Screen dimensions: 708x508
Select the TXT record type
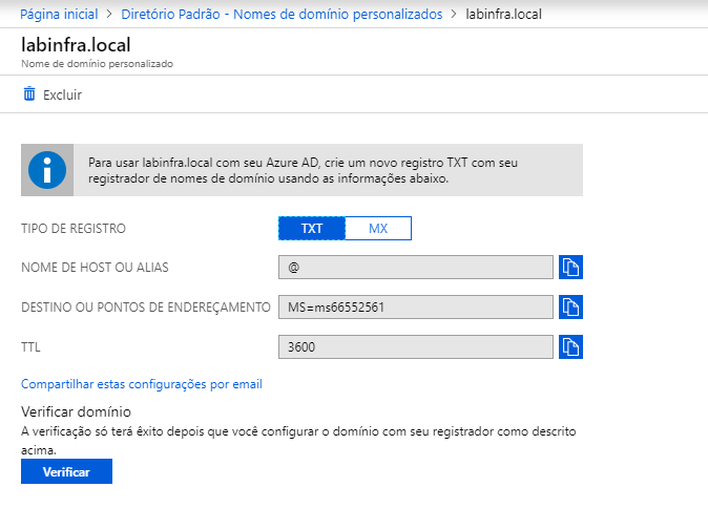click(x=312, y=228)
